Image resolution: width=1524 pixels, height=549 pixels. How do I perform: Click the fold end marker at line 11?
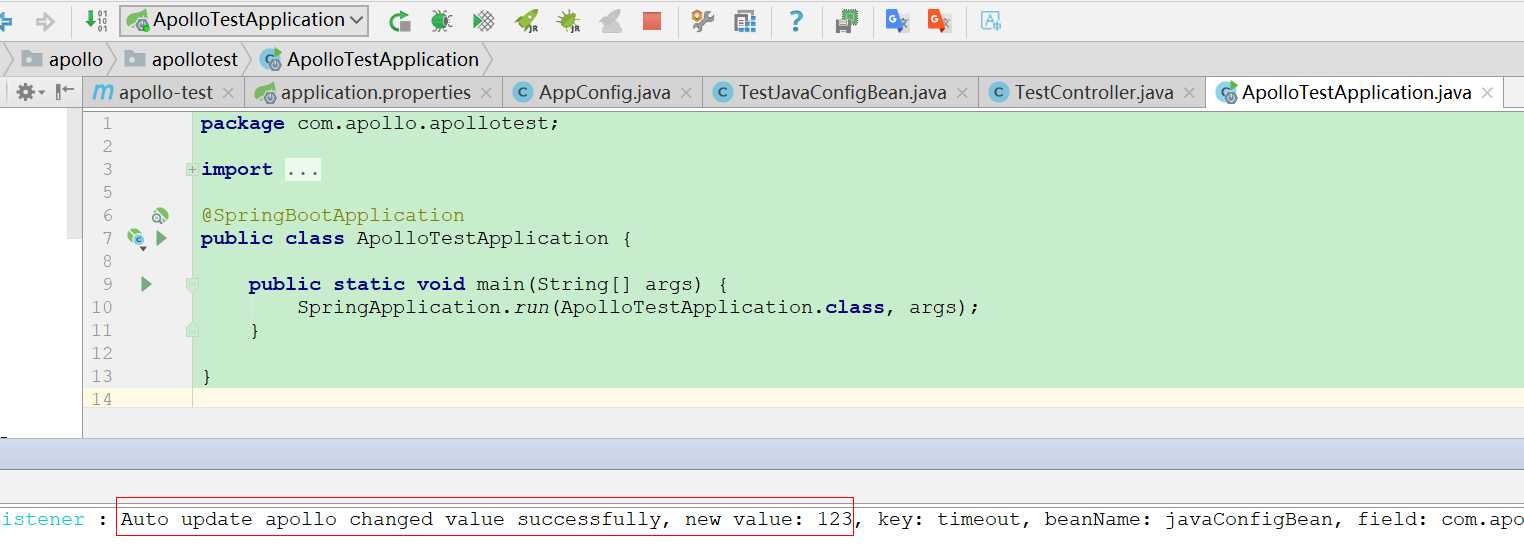[x=192, y=330]
